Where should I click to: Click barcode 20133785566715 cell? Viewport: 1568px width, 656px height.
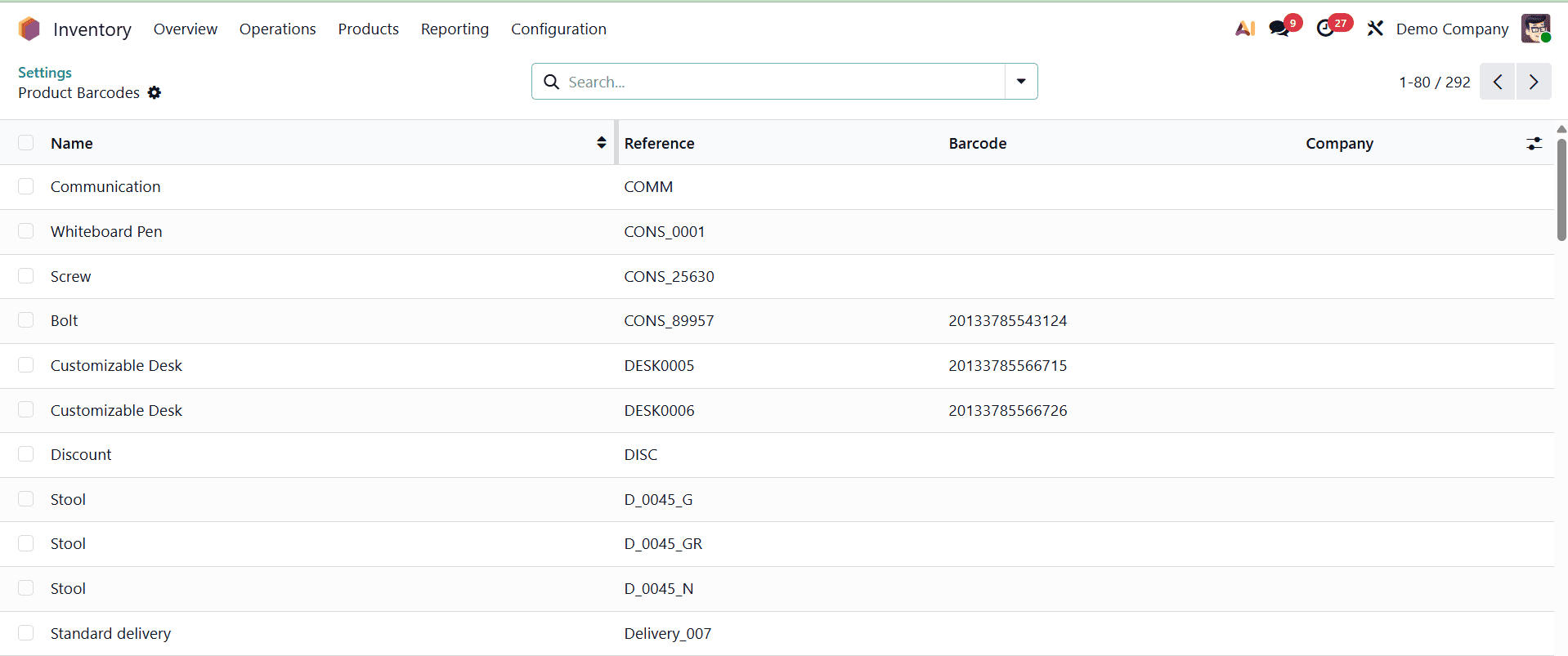click(x=1008, y=365)
